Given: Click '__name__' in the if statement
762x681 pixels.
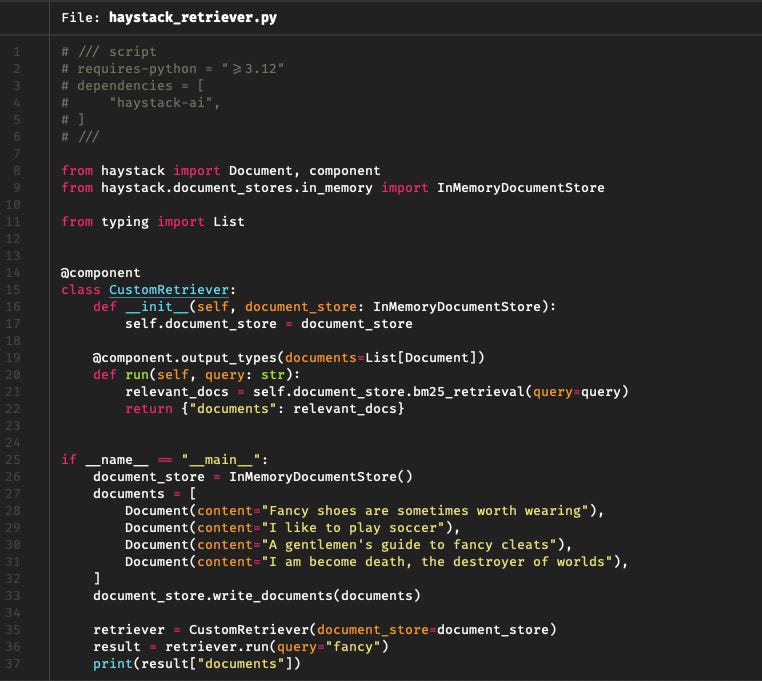Looking at the screenshot, I should click(117, 460).
